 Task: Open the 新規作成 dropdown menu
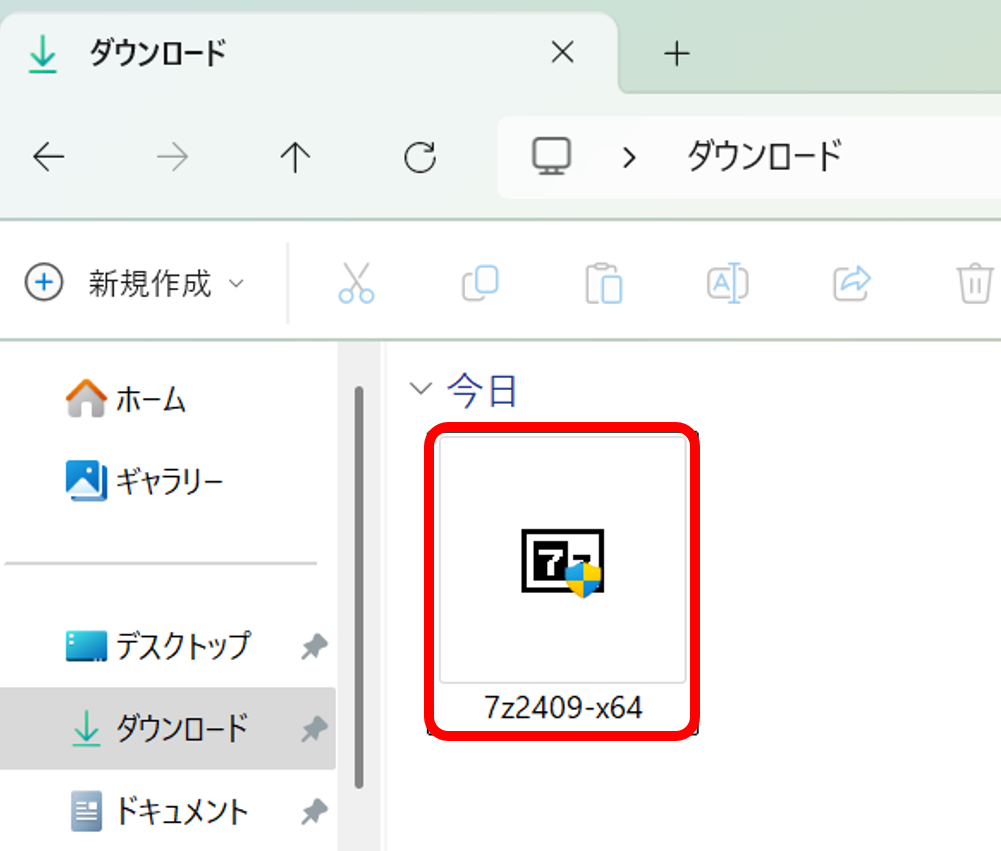tap(135, 283)
